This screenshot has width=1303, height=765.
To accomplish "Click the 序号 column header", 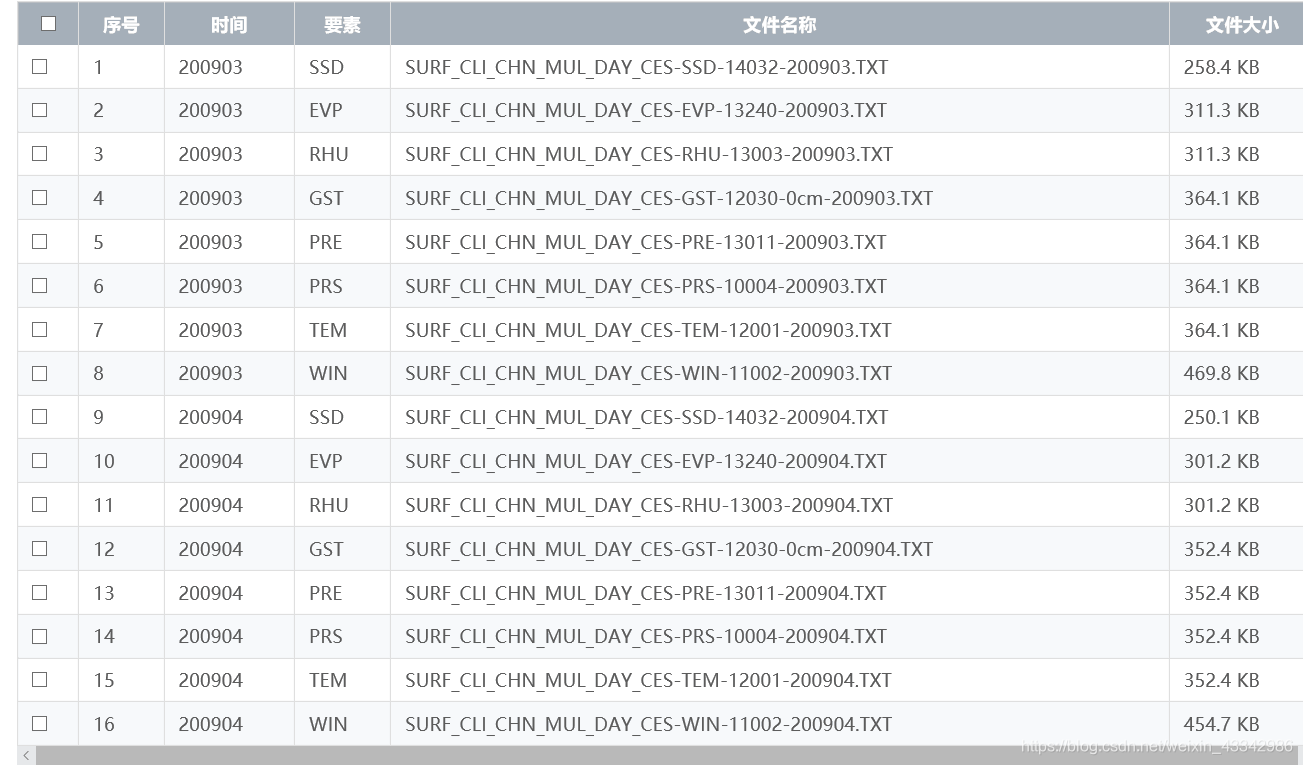I will pos(121,25).
